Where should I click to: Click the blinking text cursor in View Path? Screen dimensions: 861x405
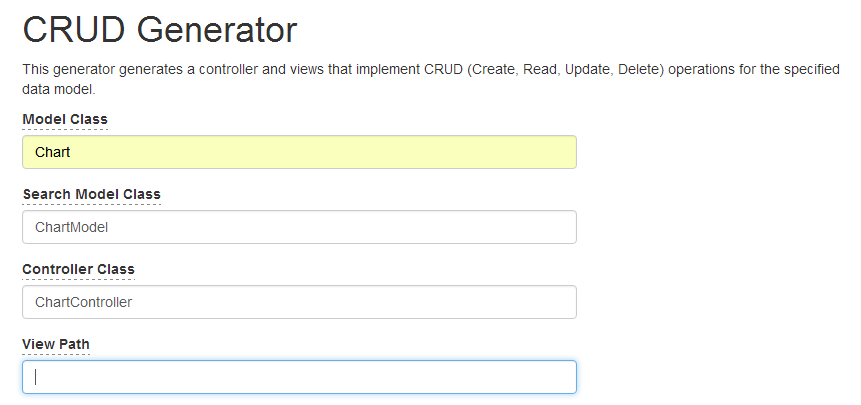36,377
